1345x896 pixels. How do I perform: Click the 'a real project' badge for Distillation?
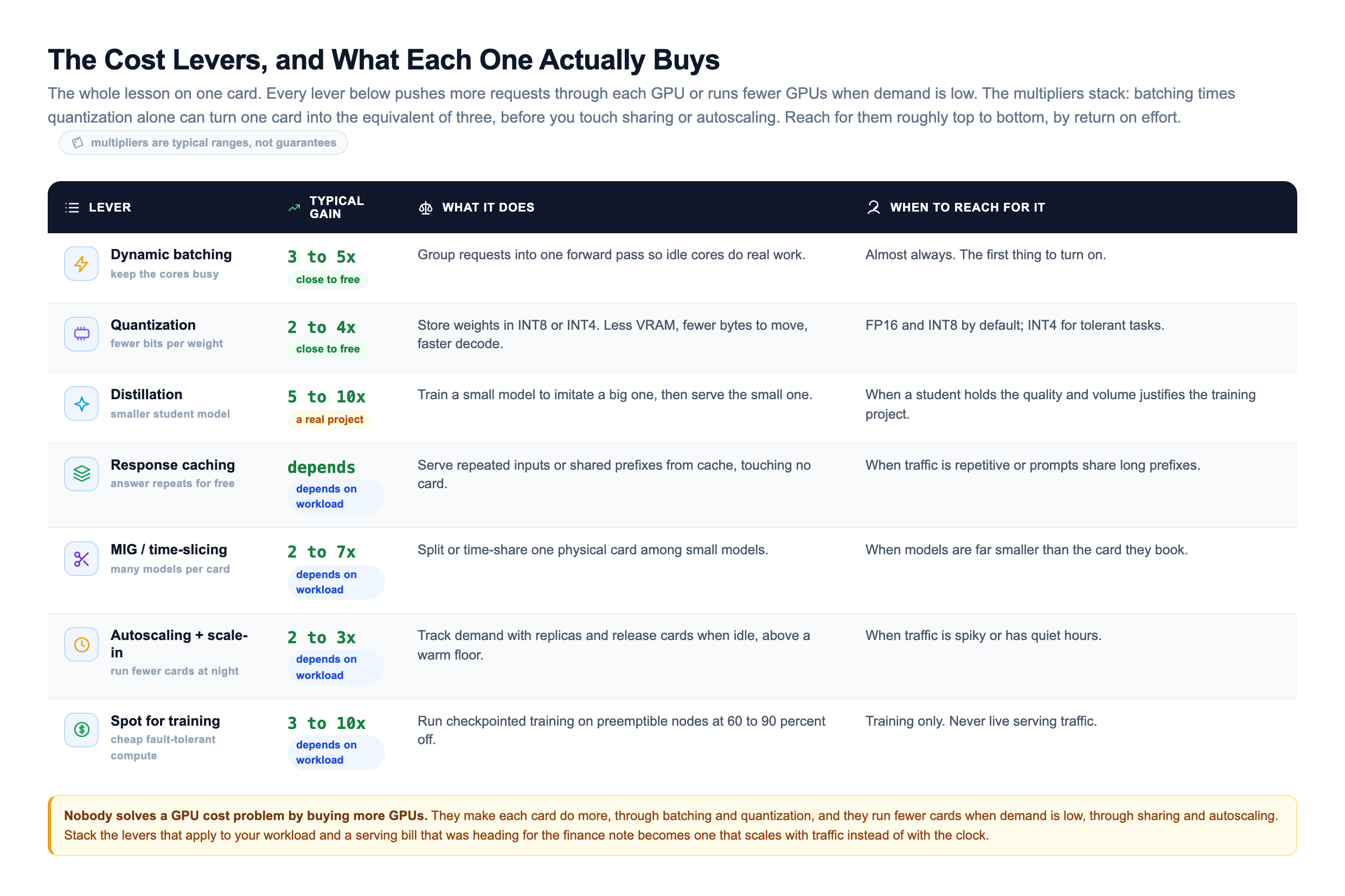click(329, 419)
